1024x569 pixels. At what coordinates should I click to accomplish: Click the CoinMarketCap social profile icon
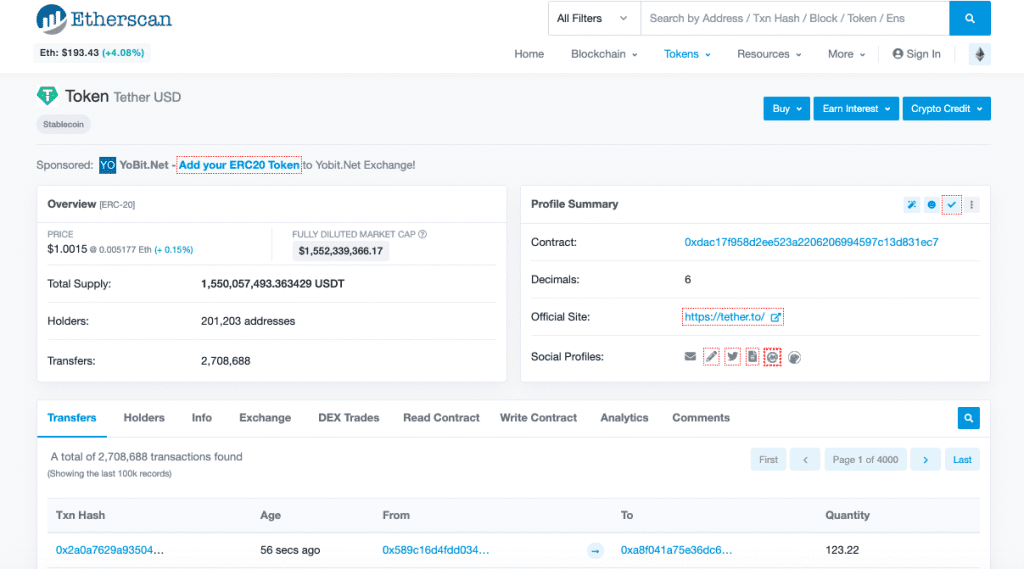[773, 357]
